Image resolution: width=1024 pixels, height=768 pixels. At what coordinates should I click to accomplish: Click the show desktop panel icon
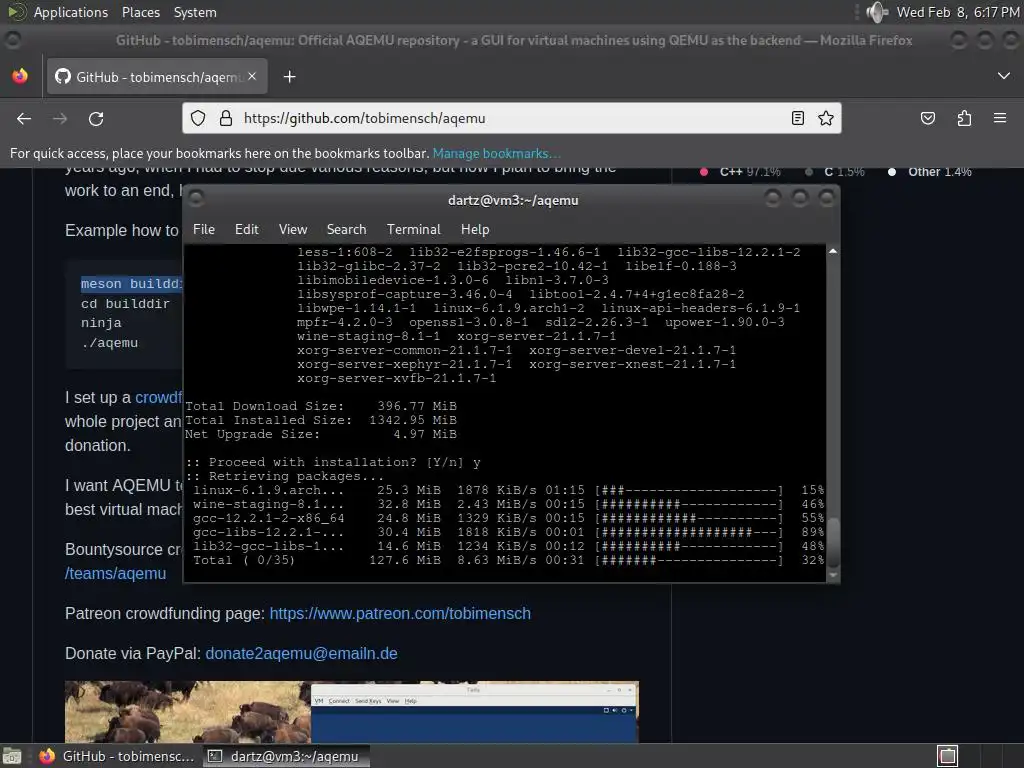pos(12,756)
